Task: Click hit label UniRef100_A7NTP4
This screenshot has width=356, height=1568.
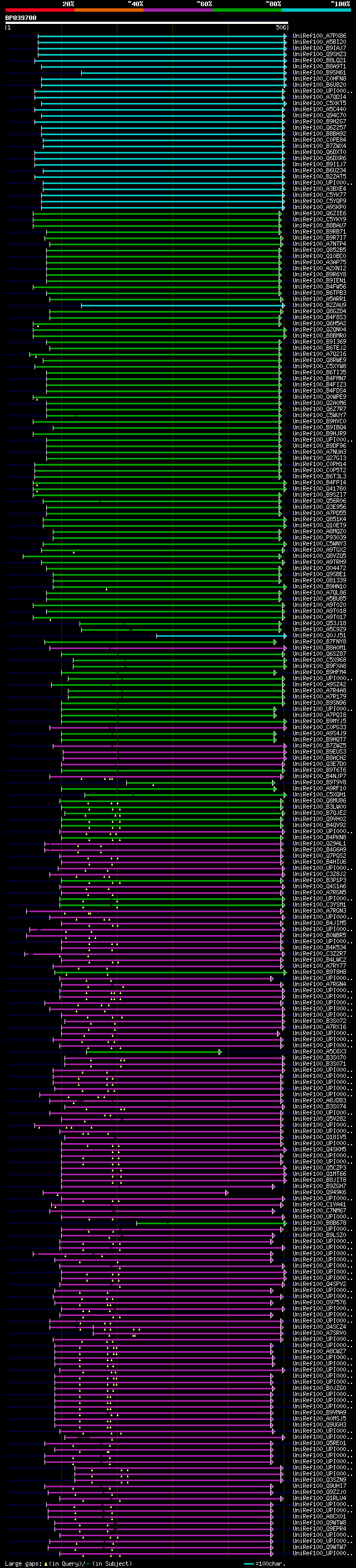Action: [x=319, y=244]
